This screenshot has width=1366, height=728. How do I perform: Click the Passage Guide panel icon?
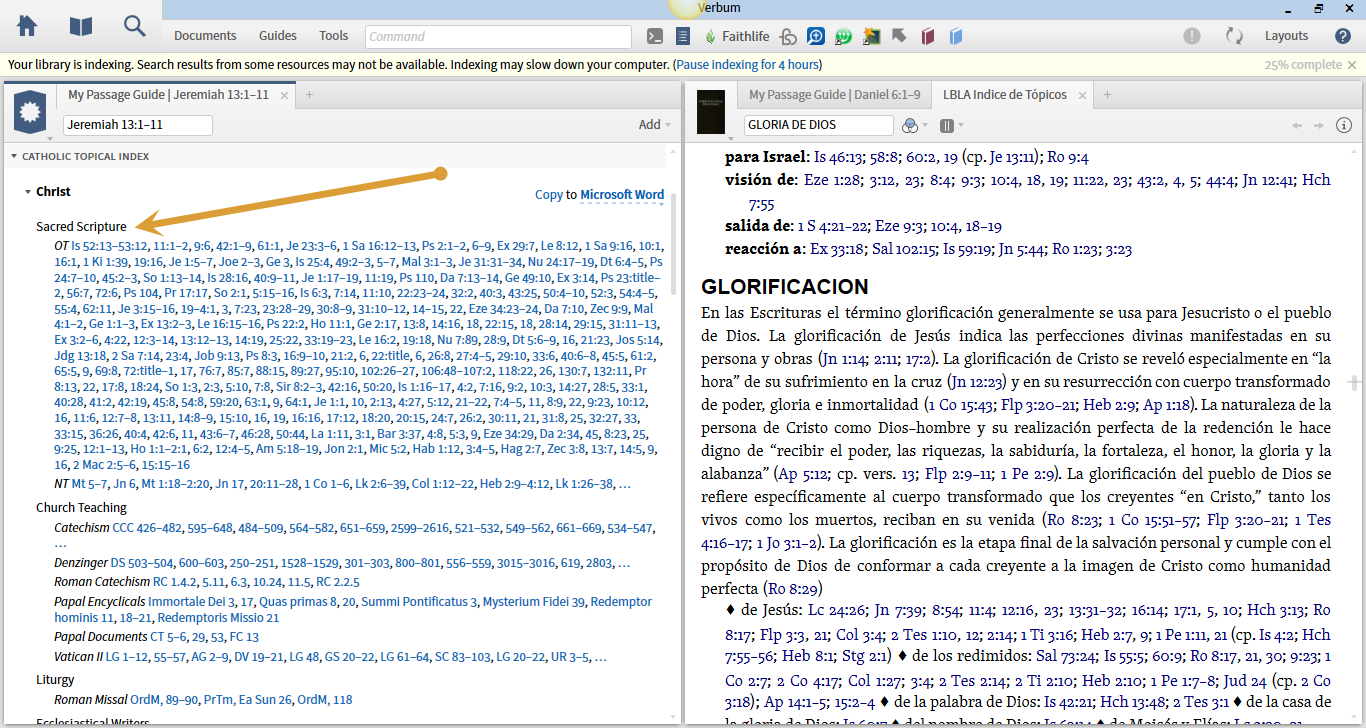coord(30,111)
